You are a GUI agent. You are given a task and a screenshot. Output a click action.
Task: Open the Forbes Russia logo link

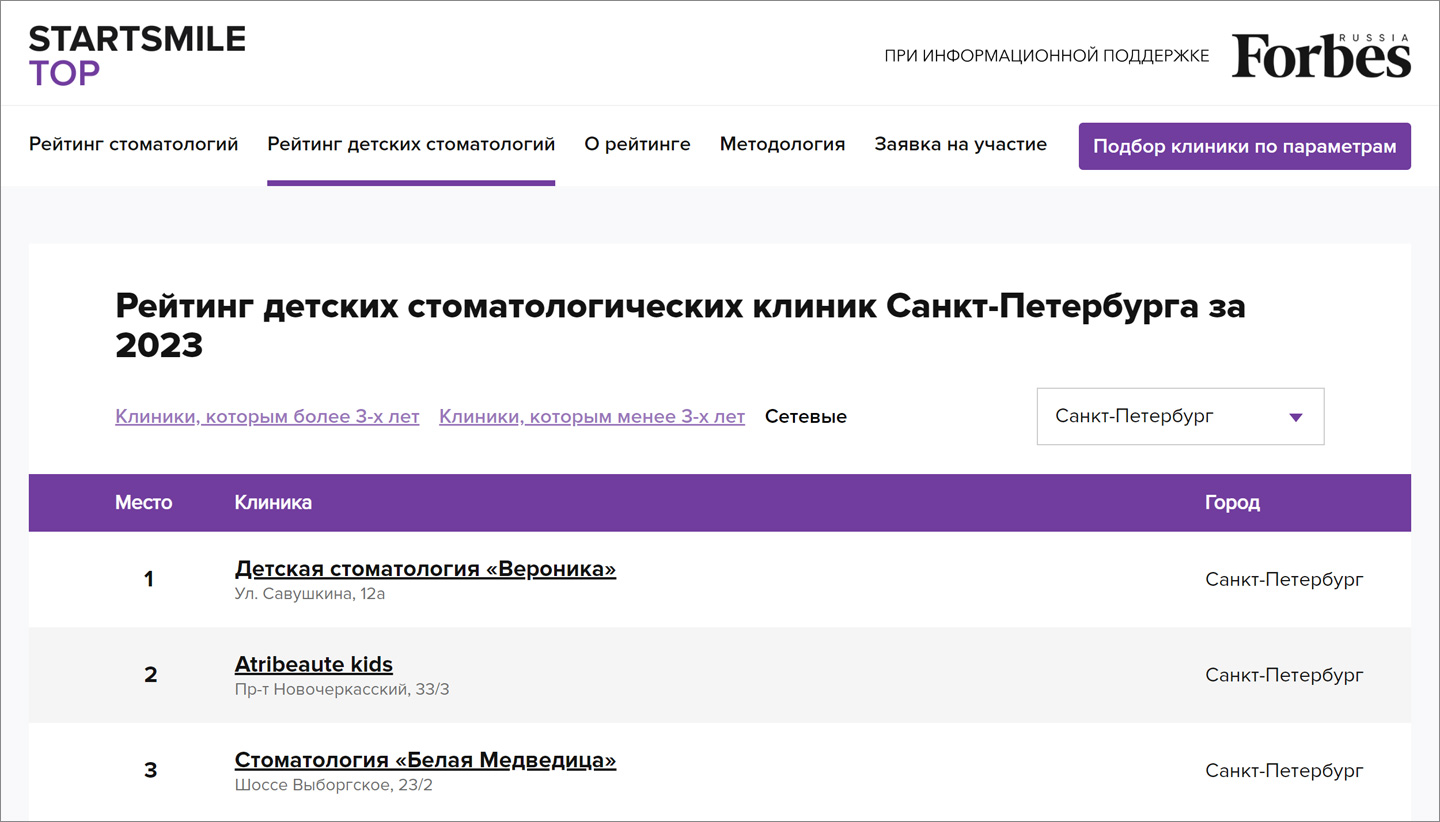coord(1321,55)
